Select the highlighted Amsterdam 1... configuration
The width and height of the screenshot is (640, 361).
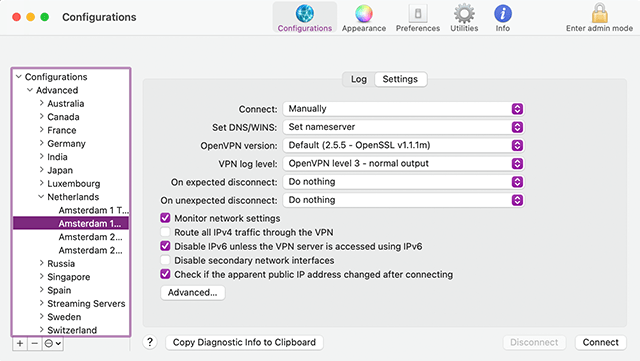tap(71, 223)
